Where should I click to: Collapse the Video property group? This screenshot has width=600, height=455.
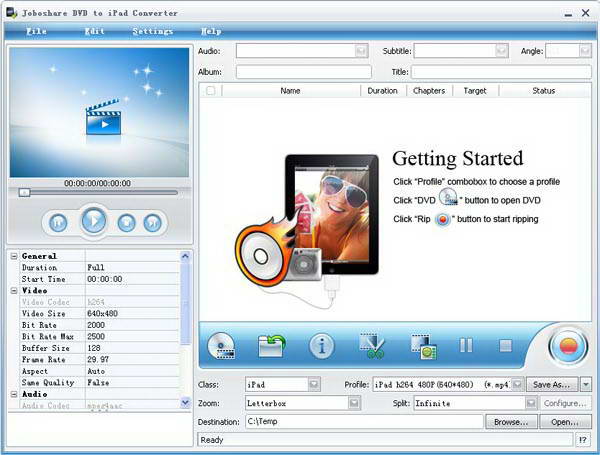pyautogui.click(x=14, y=290)
